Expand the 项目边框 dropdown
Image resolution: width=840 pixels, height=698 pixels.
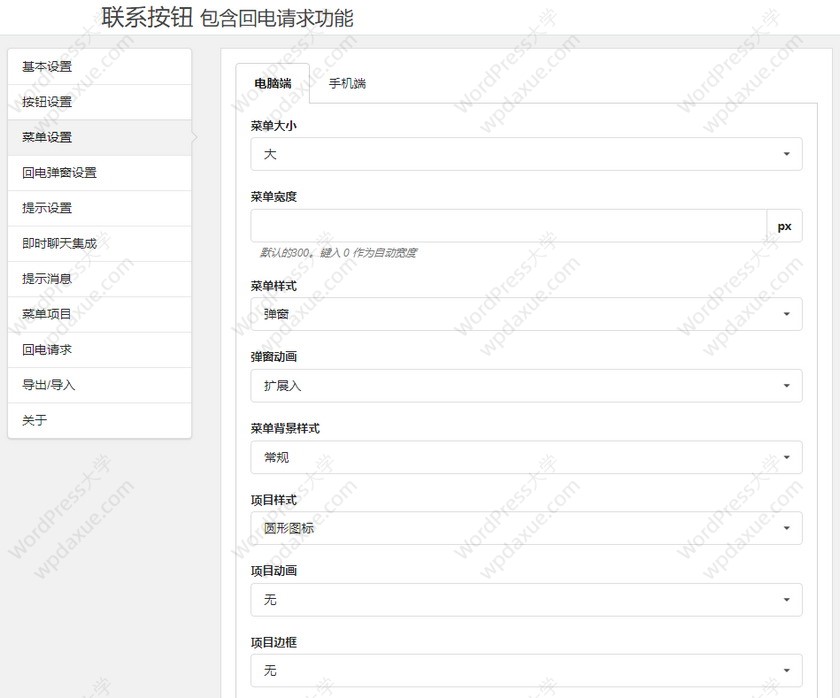(x=526, y=671)
